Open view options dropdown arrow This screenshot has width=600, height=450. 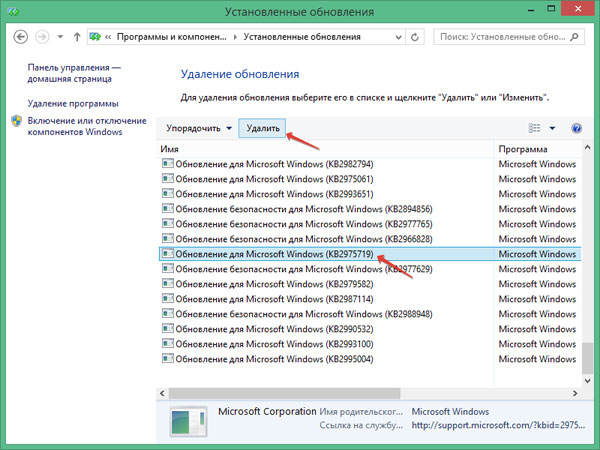click(x=552, y=128)
